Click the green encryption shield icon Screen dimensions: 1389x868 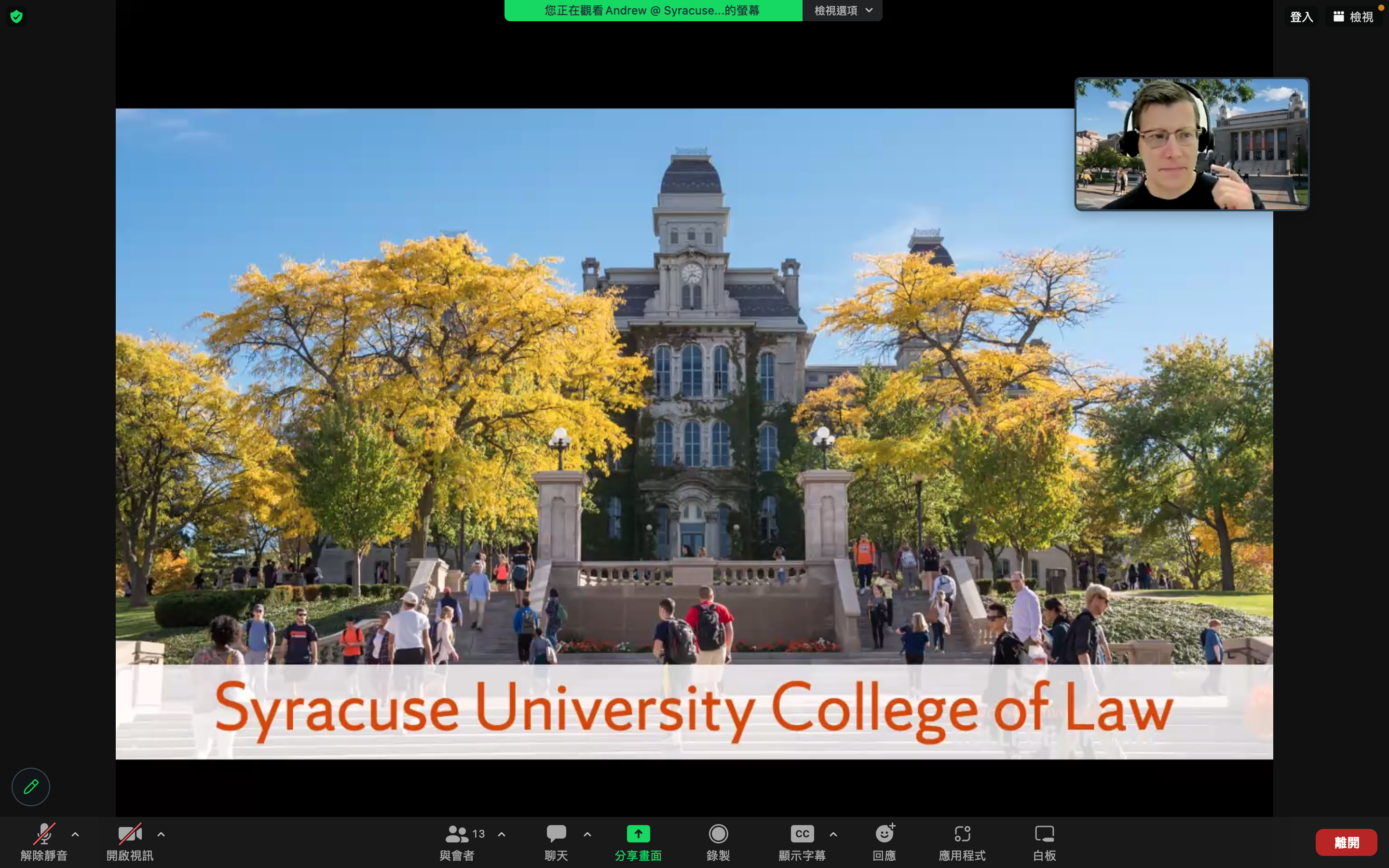click(16, 16)
